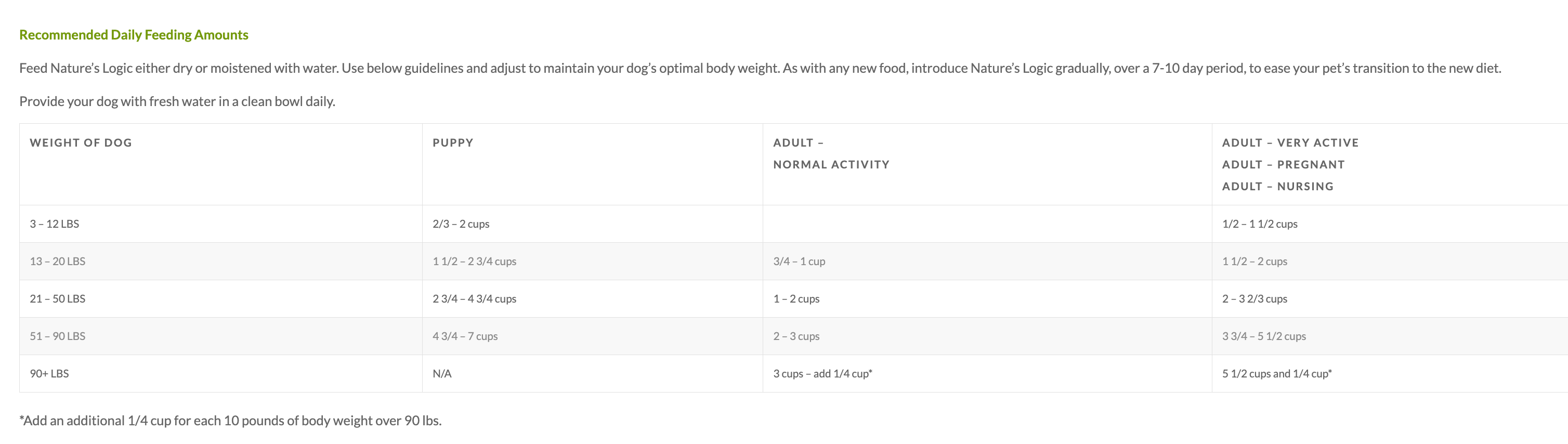Select the WEIGHT OF DOG column header
The width and height of the screenshot is (1568, 444).
pos(81,142)
